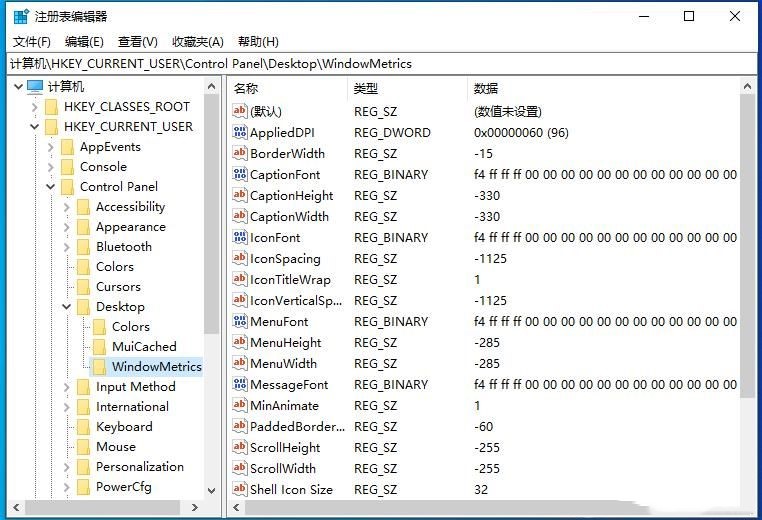762x520 pixels.
Task: Click the IconSpacing string icon
Action: tap(240, 258)
